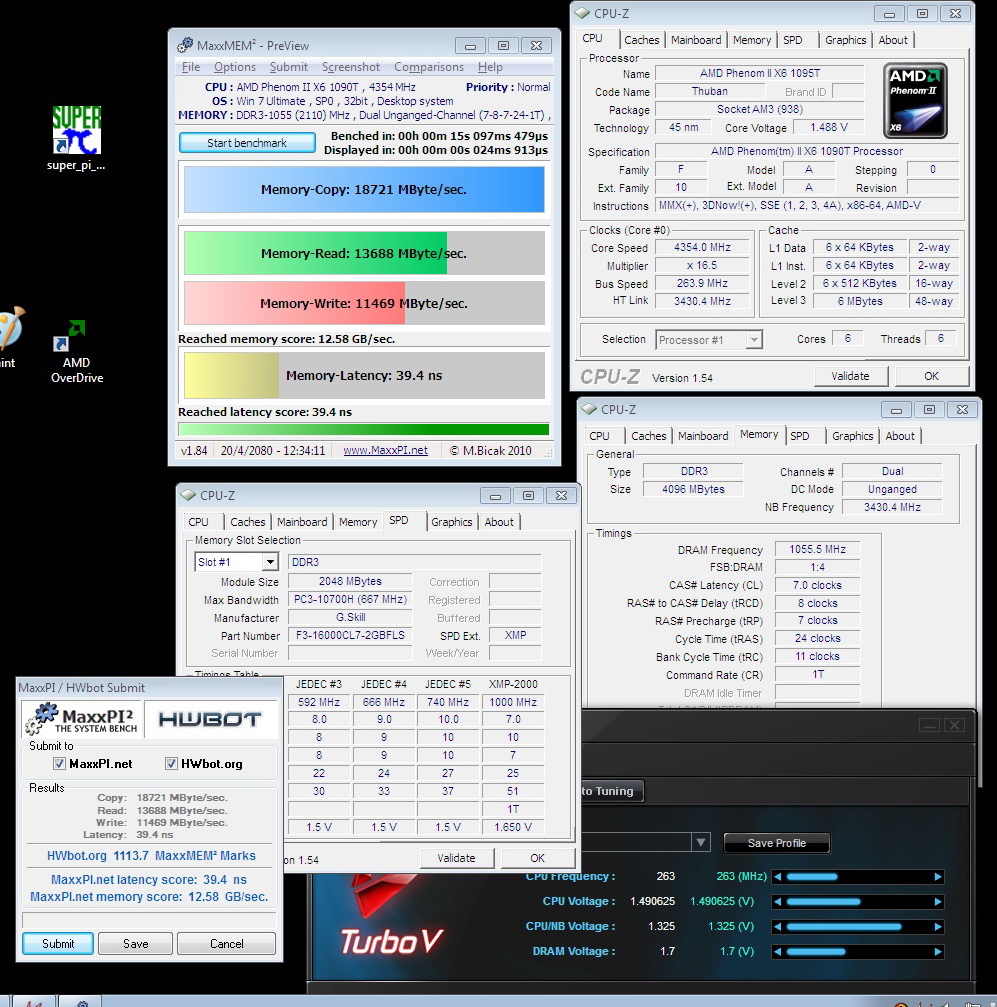997x1007 pixels.
Task: Click the XMP-2000 column header
Action: click(513, 684)
